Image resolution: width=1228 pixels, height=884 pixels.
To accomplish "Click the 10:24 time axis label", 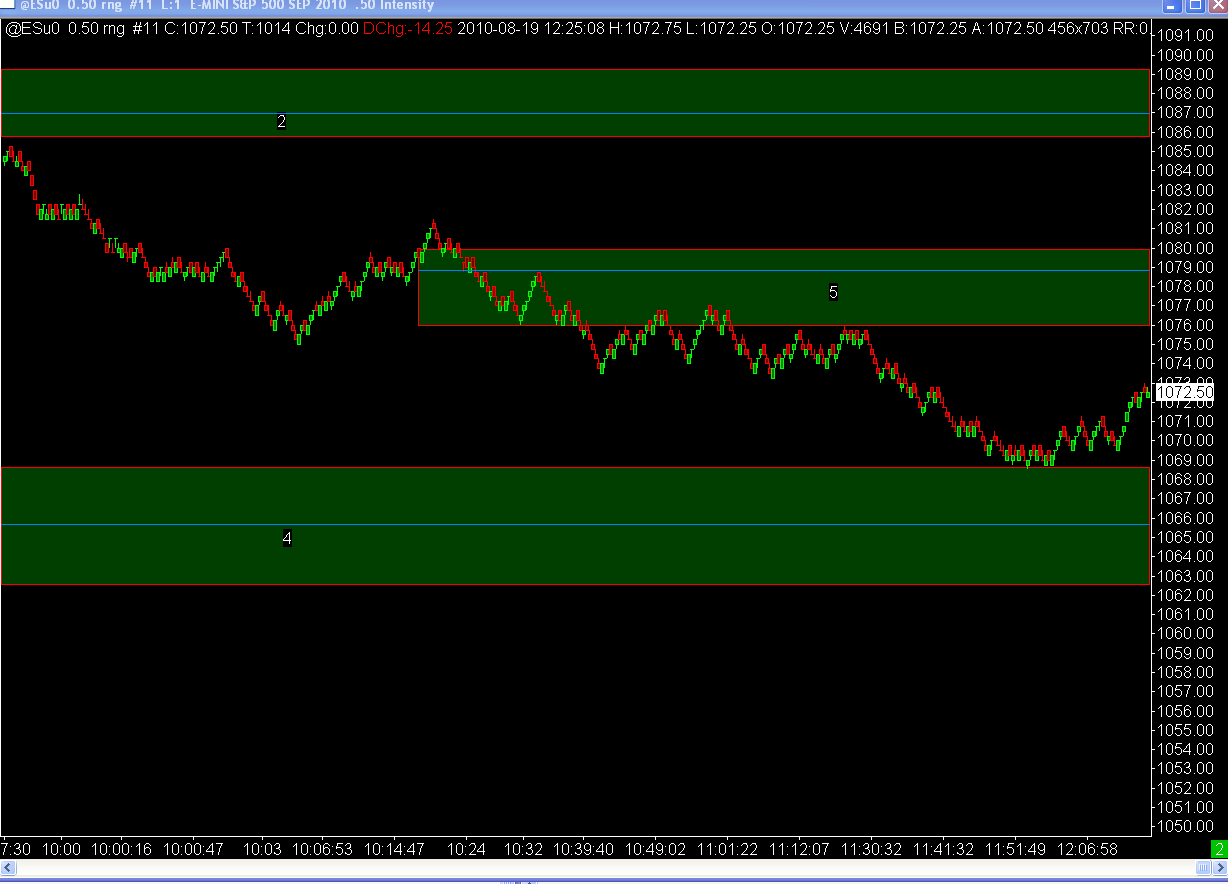I will click(467, 849).
